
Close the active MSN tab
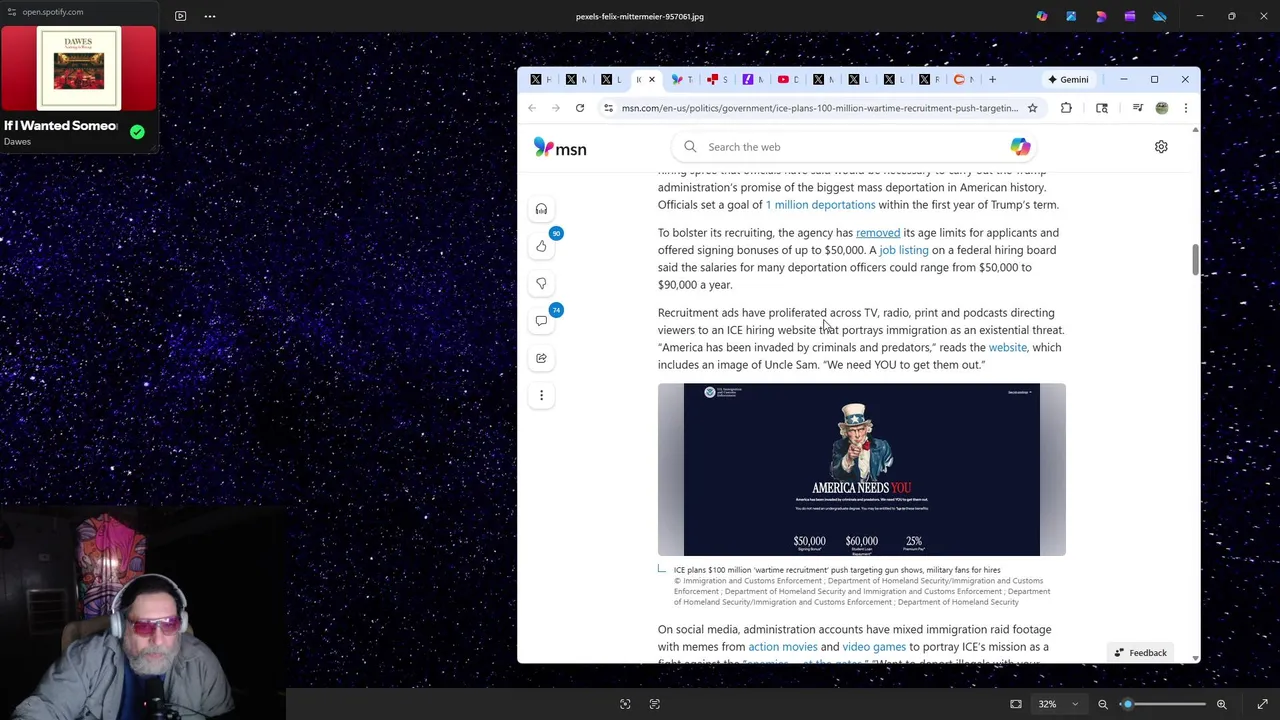[652, 79]
